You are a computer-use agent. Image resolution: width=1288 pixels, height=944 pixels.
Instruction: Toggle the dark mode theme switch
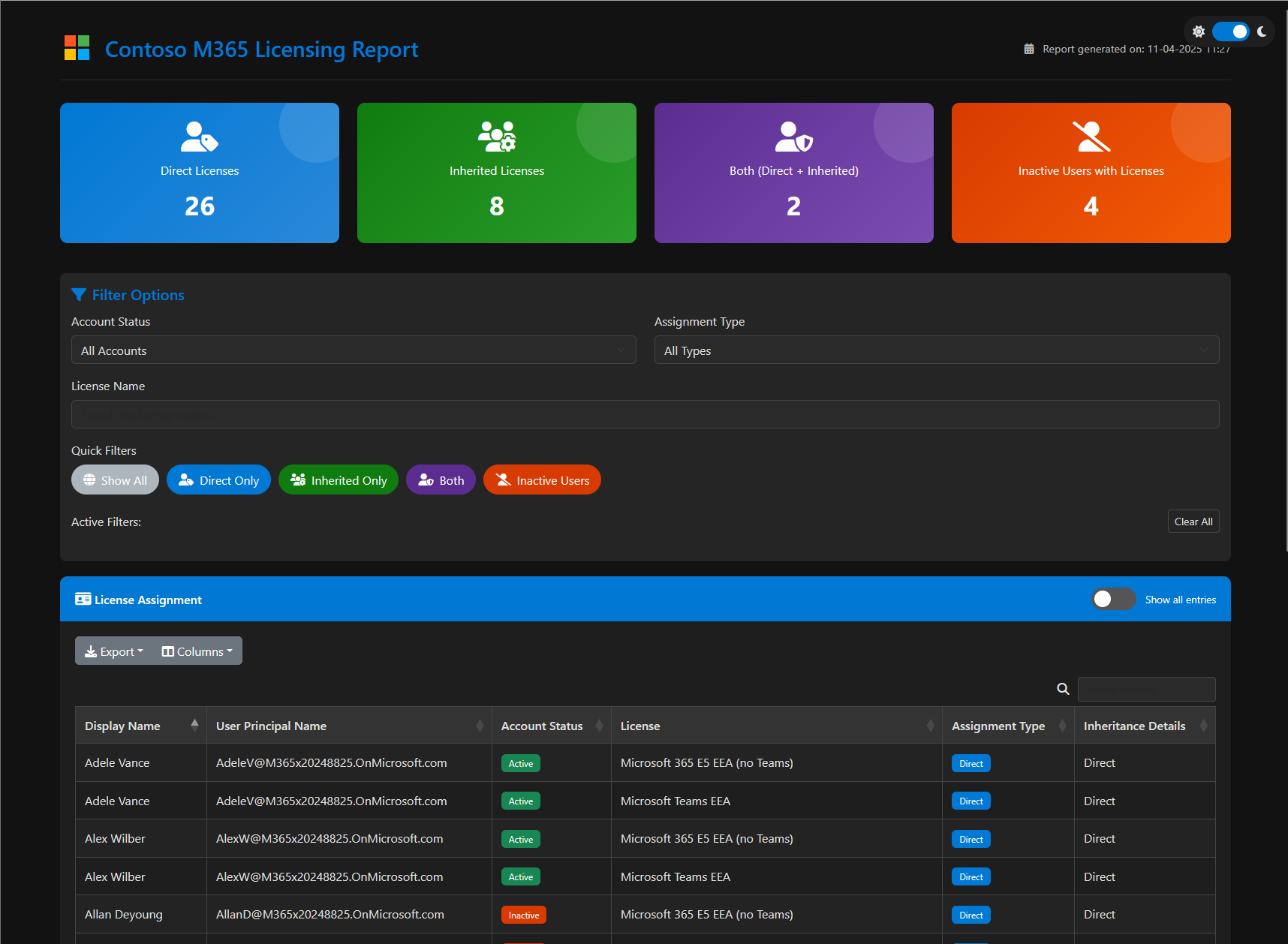coord(1230,32)
